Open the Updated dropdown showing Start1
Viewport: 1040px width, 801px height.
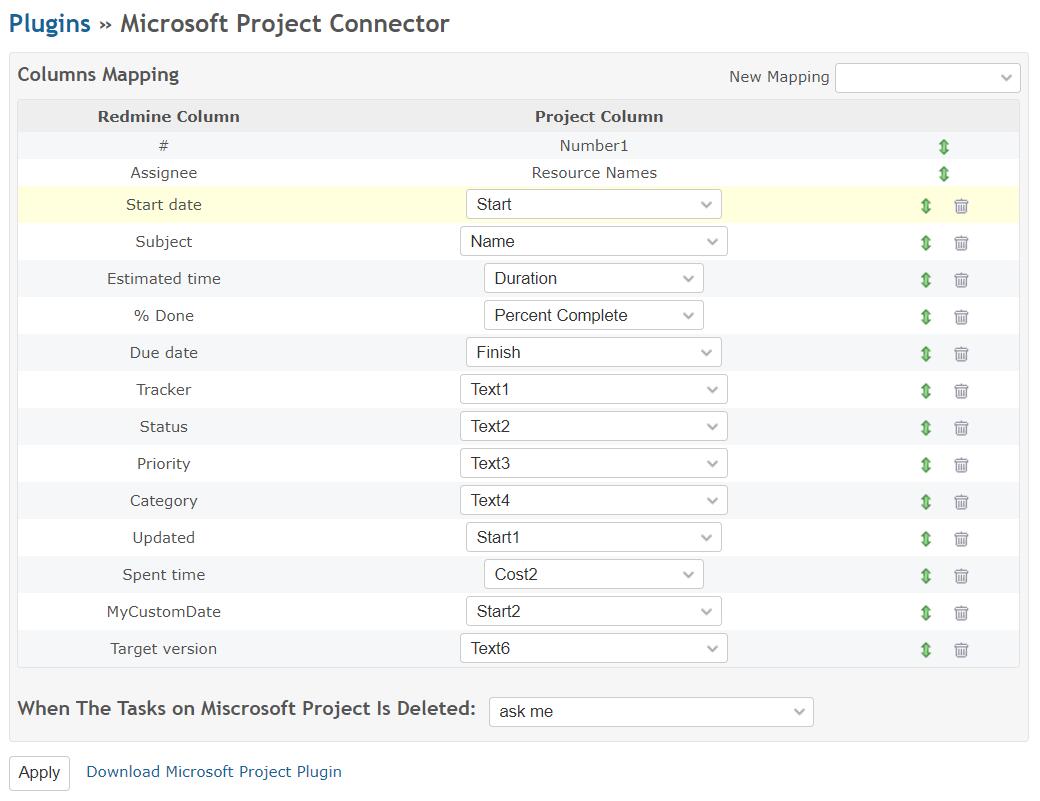coord(594,538)
